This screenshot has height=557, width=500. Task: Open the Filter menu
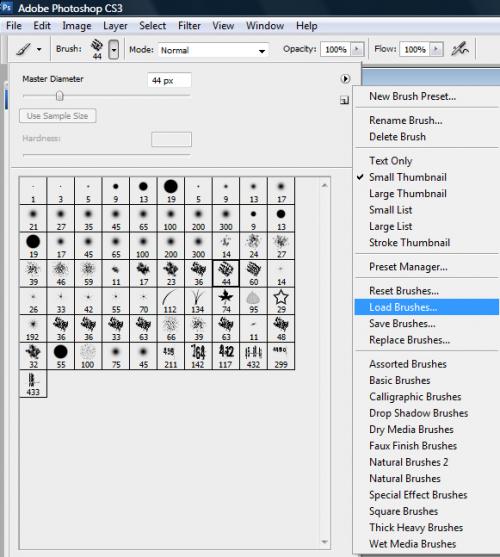tap(189, 26)
